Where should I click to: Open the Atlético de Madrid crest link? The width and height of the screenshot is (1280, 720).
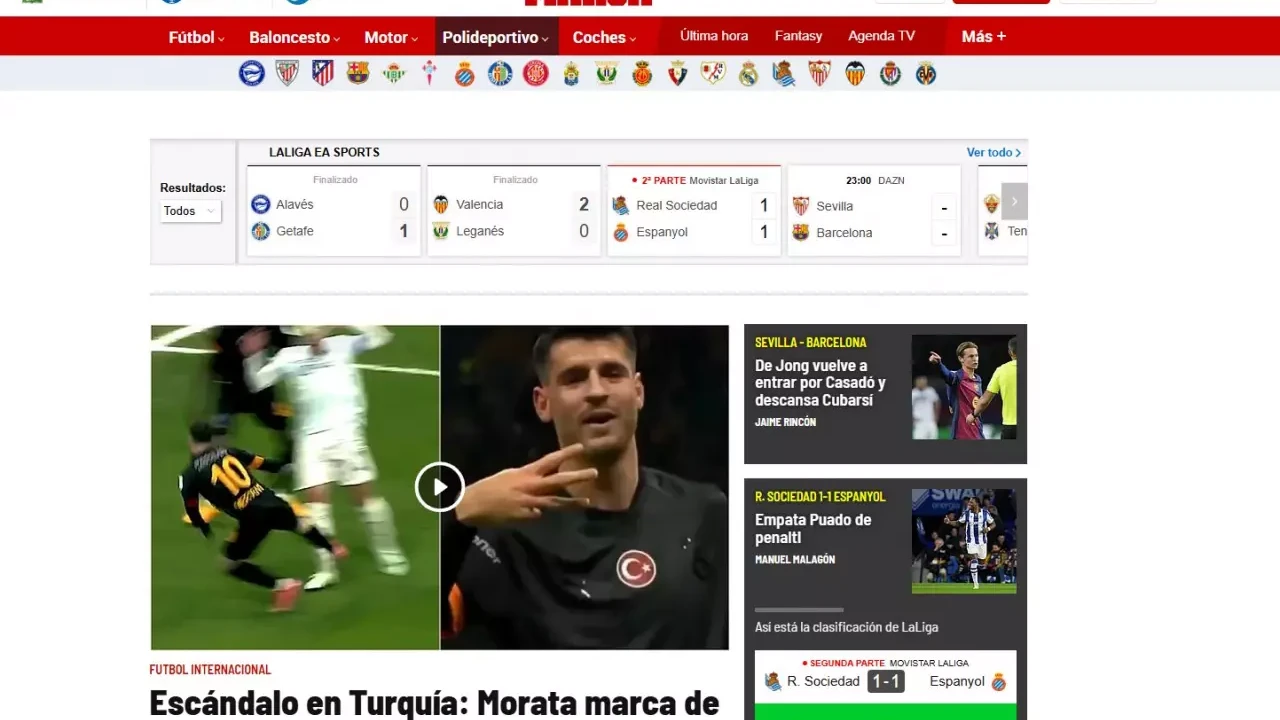point(322,73)
